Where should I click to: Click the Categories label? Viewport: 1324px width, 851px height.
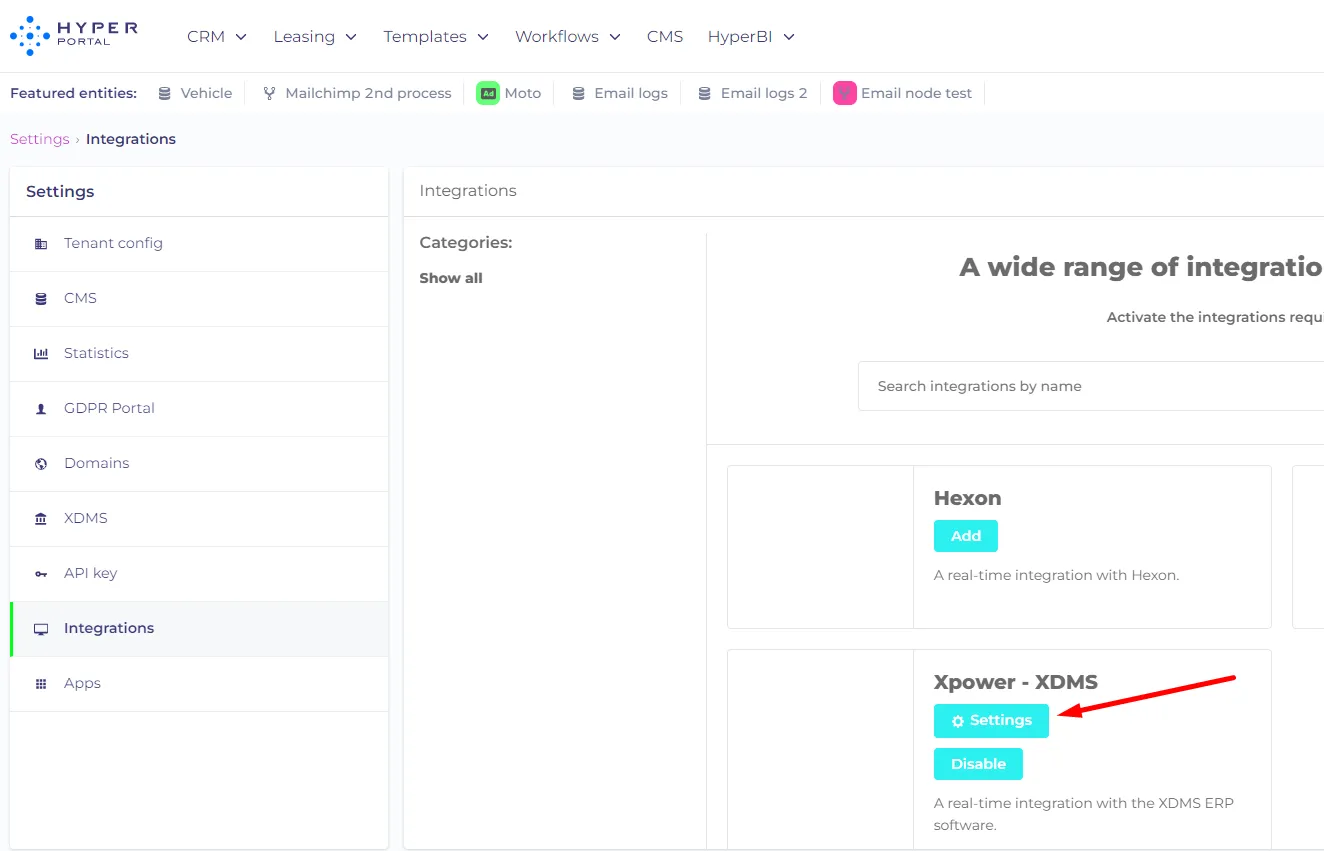(x=466, y=243)
